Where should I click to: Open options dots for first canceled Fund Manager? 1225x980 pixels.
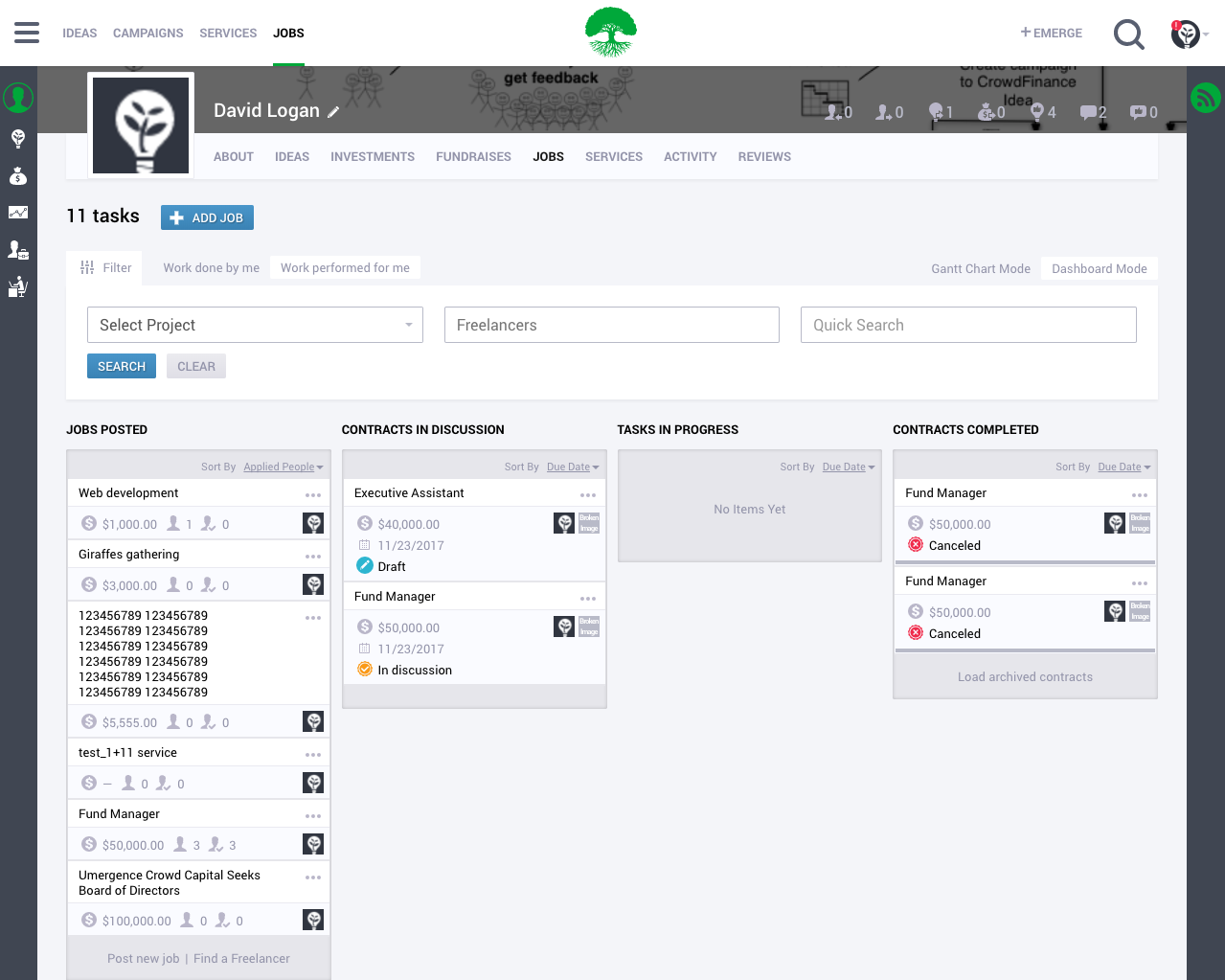tap(1140, 495)
